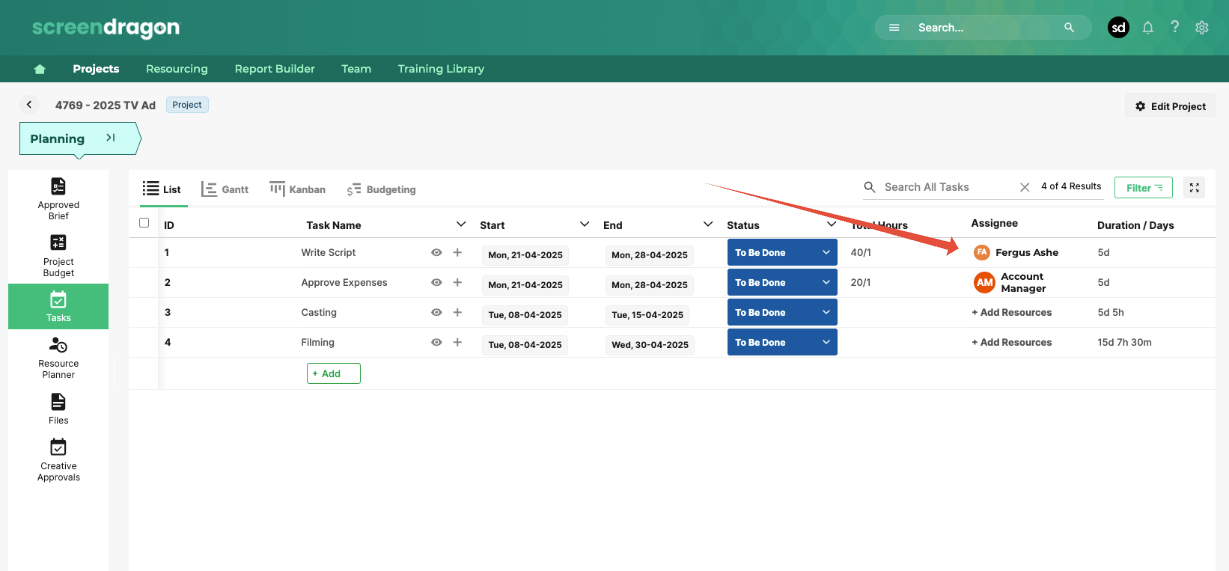Click Casting start date Tue, 08-04-2025

(x=525, y=315)
